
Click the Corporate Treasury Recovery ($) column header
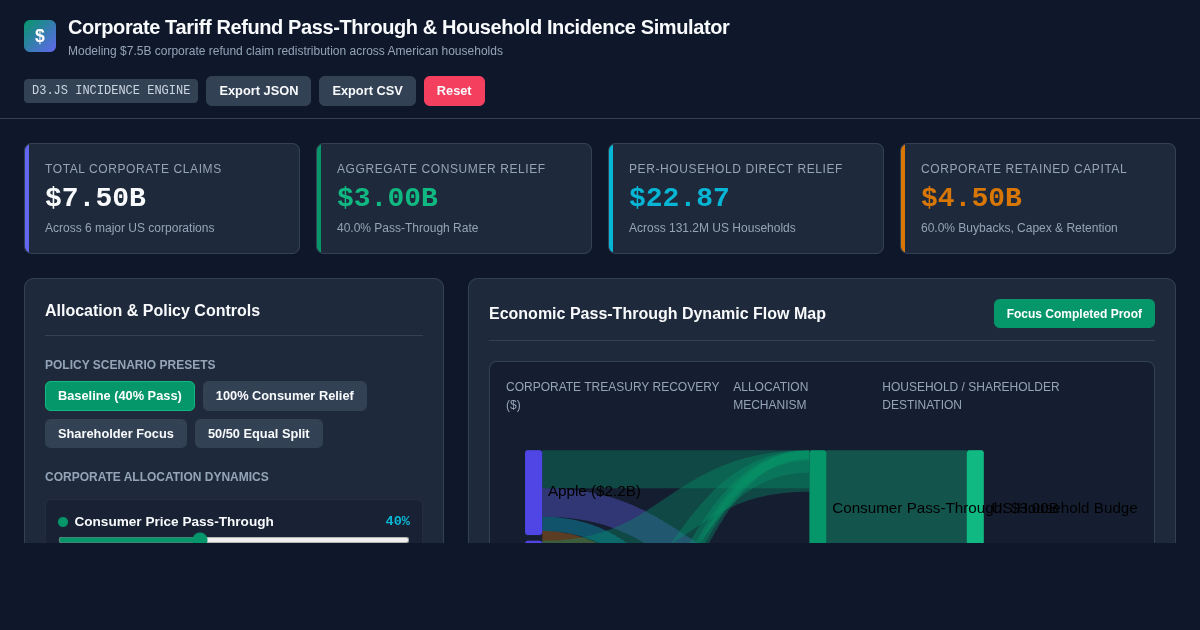point(612,396)
